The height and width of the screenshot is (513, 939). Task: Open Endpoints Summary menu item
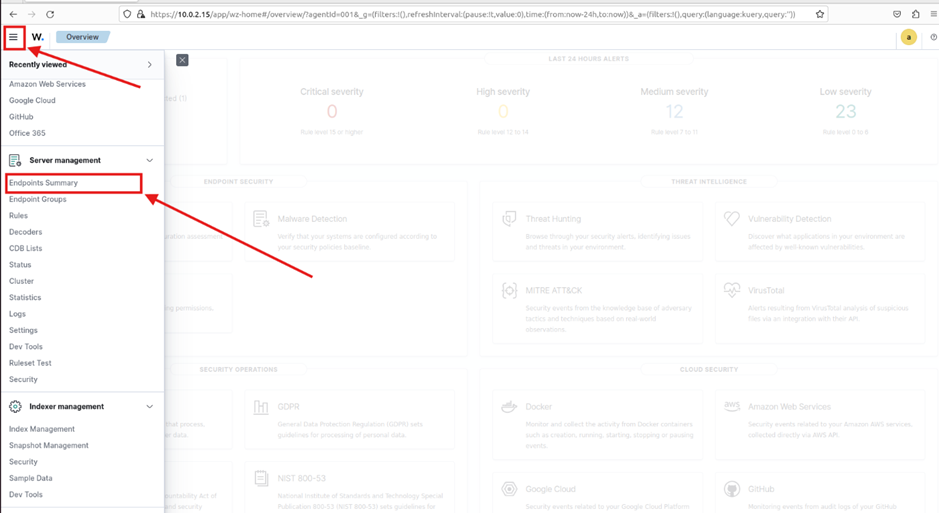[x=43, y=183]
